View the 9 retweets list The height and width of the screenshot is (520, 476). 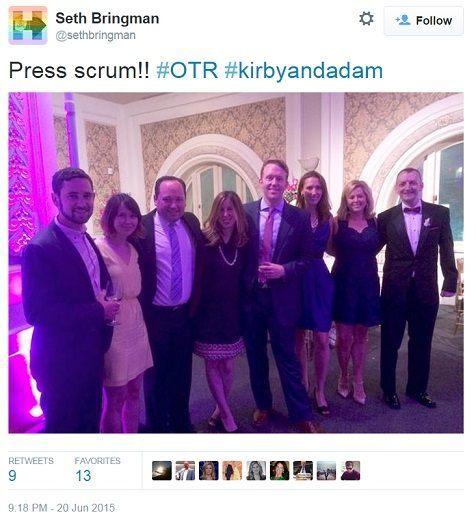31,470
